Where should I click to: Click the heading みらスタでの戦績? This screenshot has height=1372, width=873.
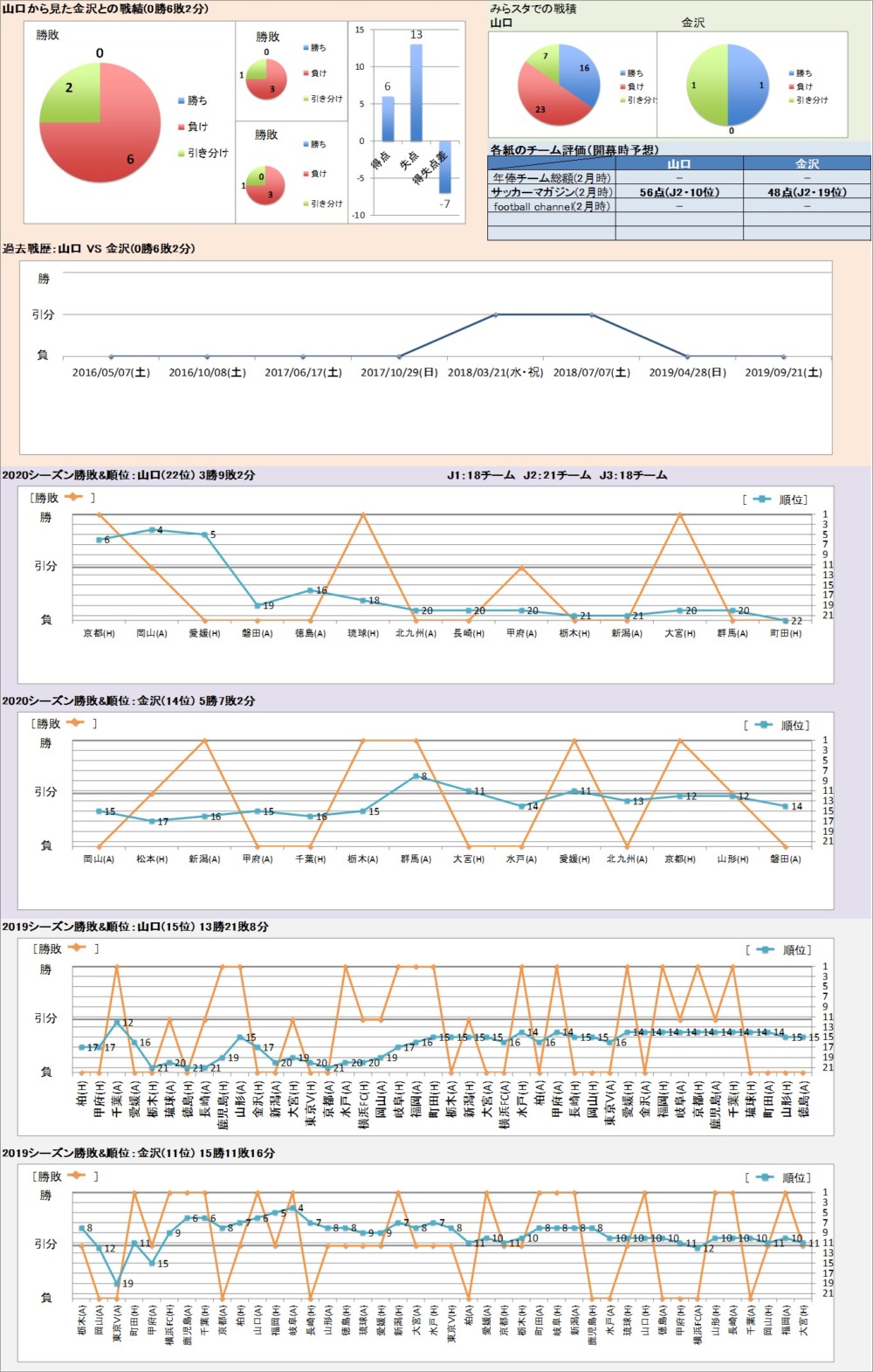pyautogui.click(x=533, y=9)
